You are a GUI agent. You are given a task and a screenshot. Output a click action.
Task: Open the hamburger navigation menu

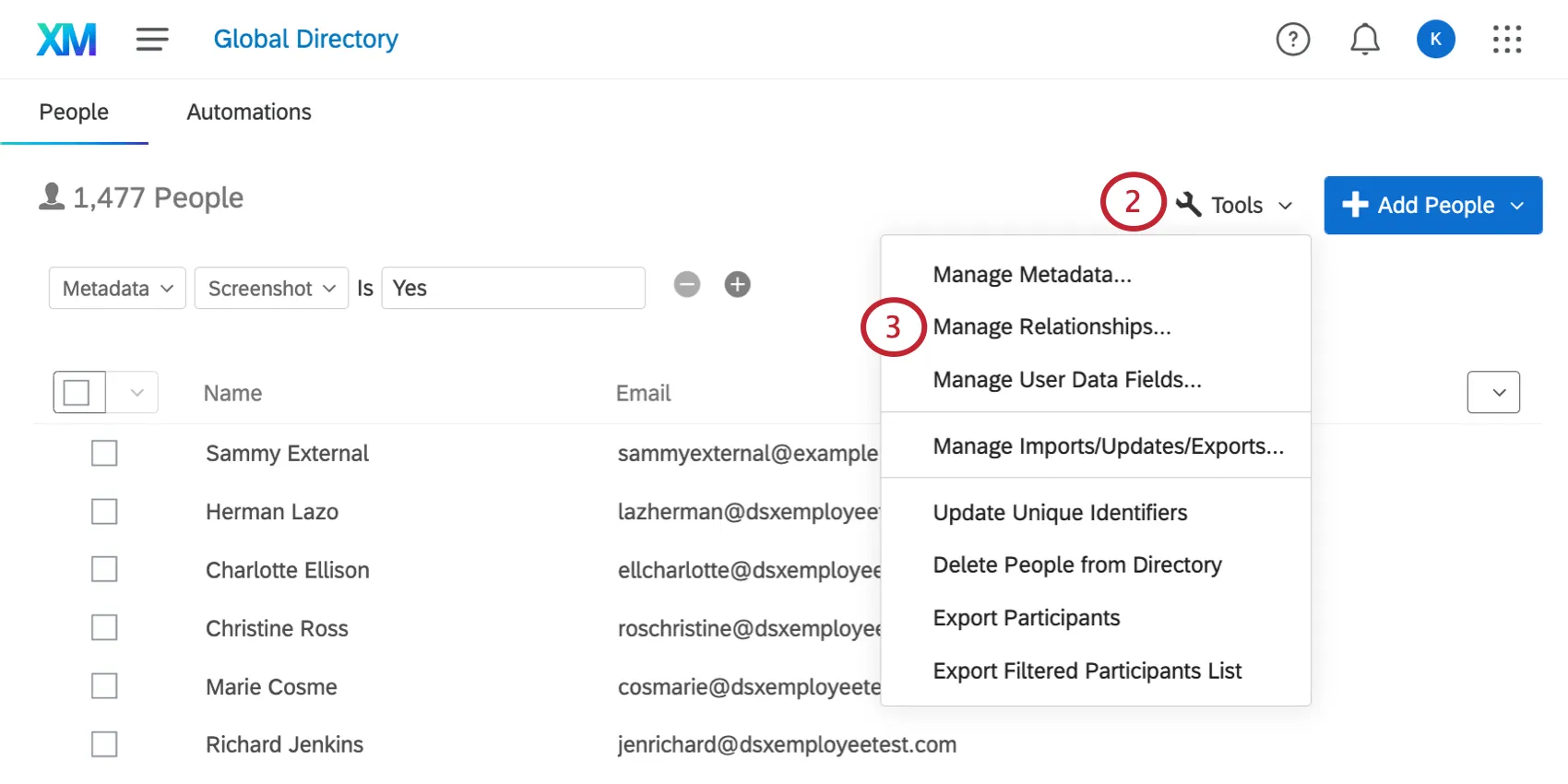point(152,40)
